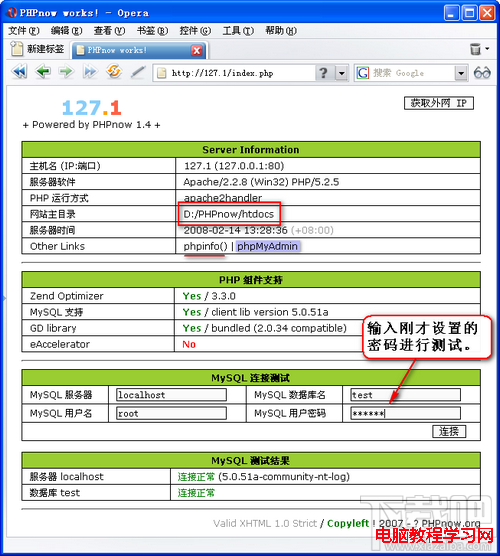
Task: Open the address bar history dropdown
Action: (x=342, y=73)
